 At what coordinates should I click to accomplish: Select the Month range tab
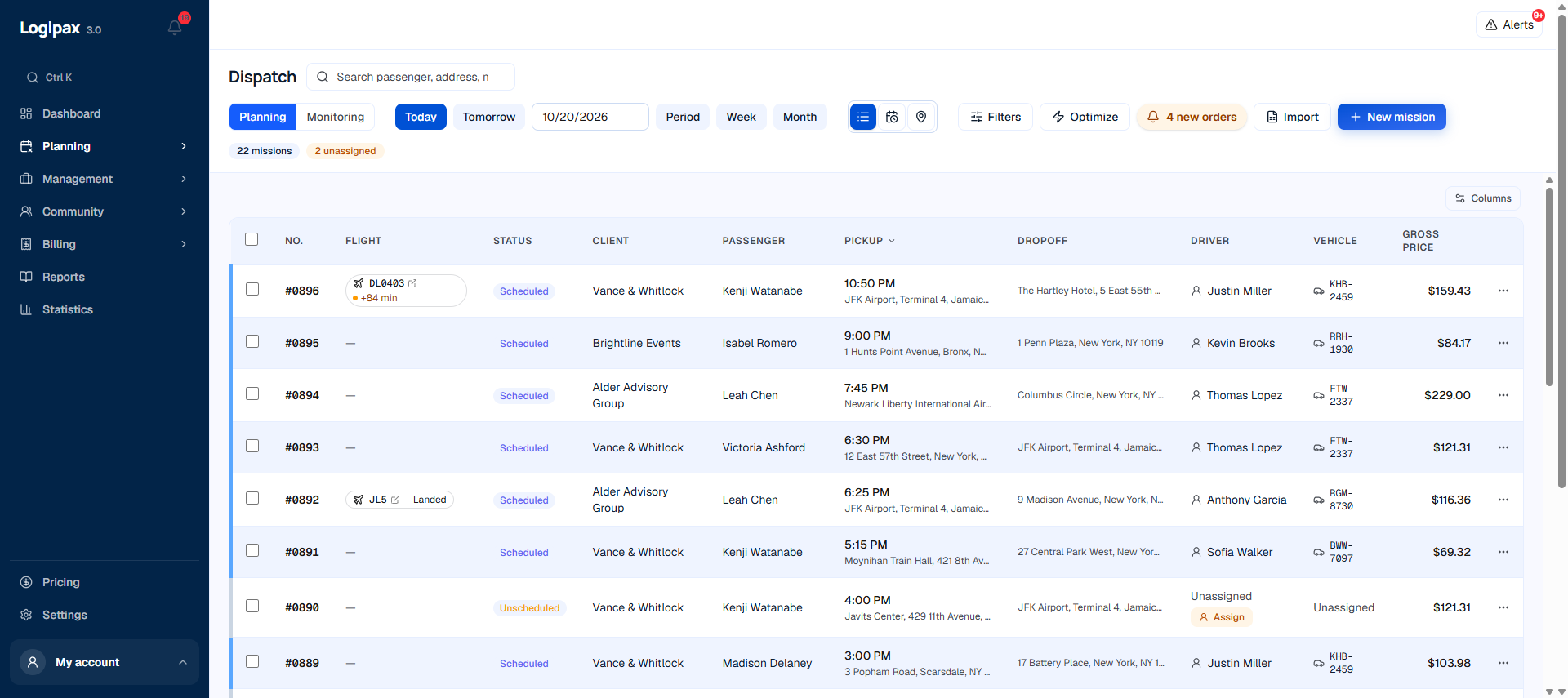pyautogui.click(x=800, y=117)
